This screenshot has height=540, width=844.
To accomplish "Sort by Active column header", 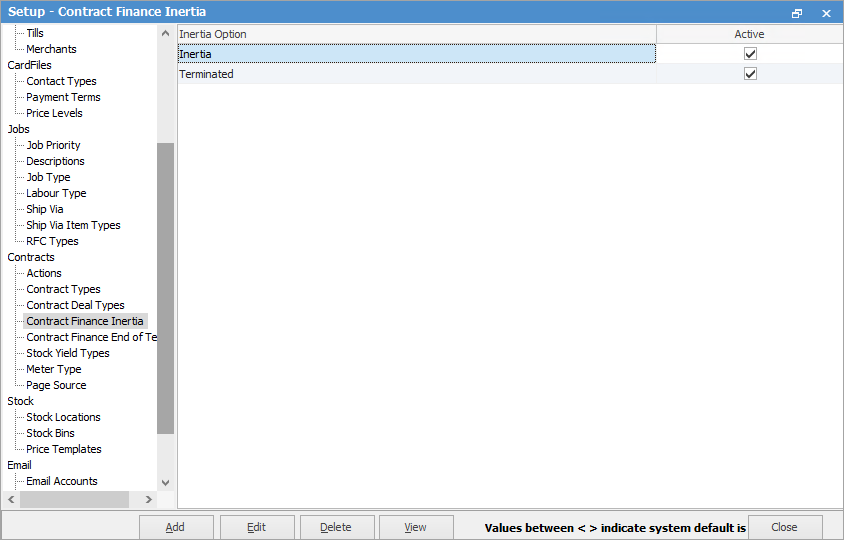I will (749, 34).
